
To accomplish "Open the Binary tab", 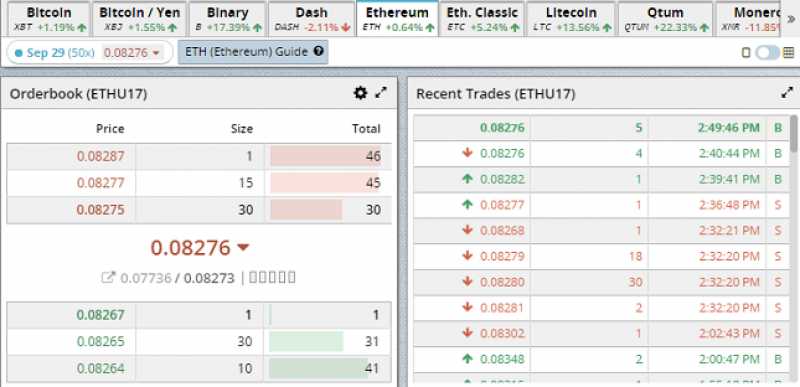I will [x=228, y=19].
